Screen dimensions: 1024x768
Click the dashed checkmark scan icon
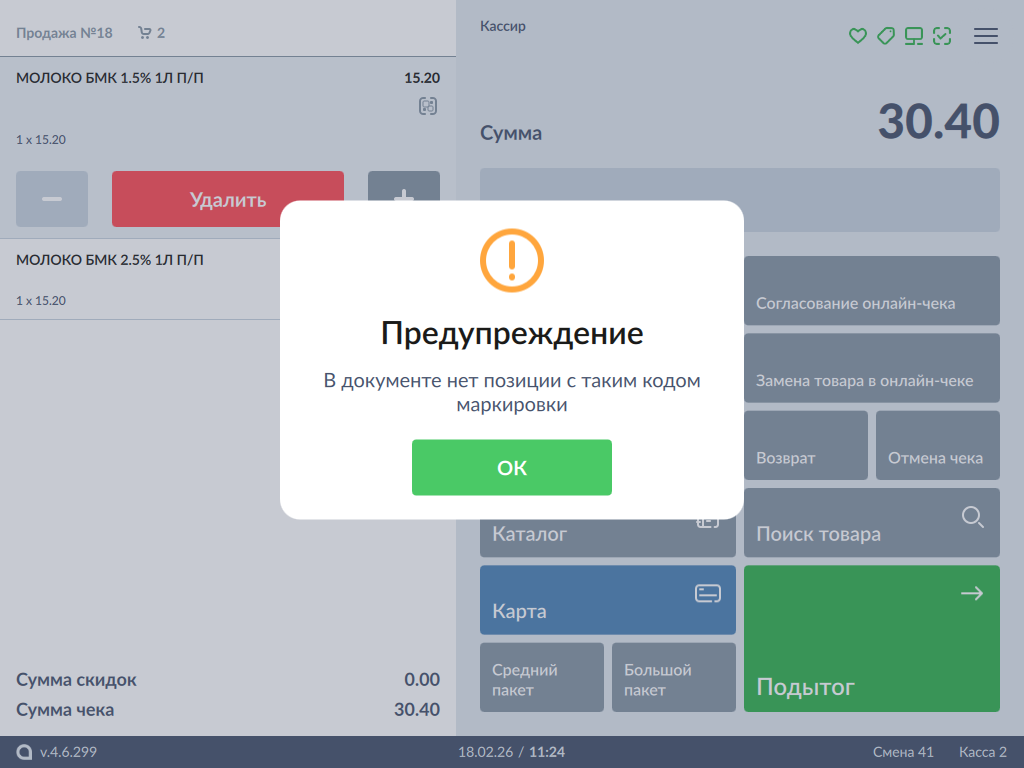point(941,36)
